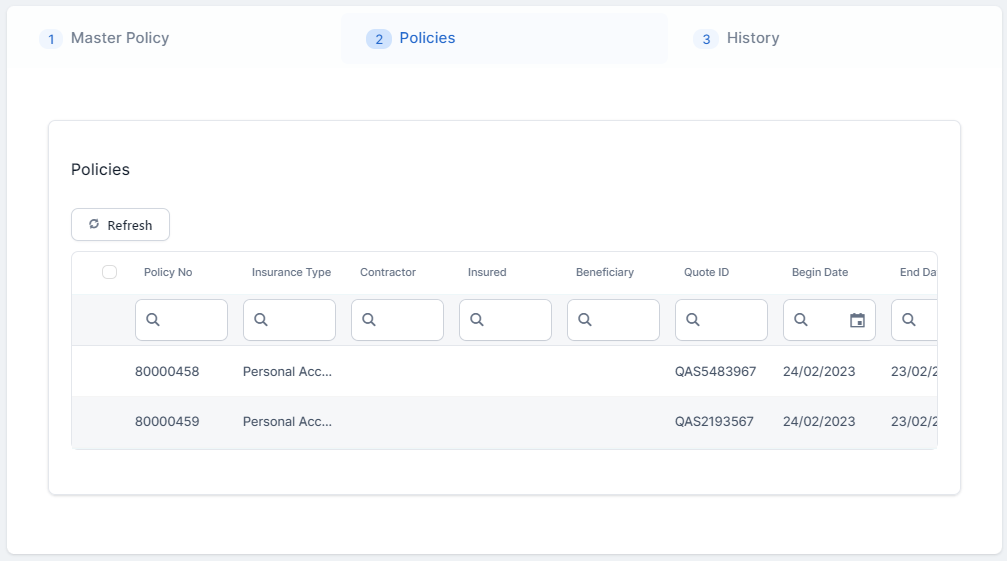
Task: Toggle the select-all checkbox in table header
Action: [110, 272]
